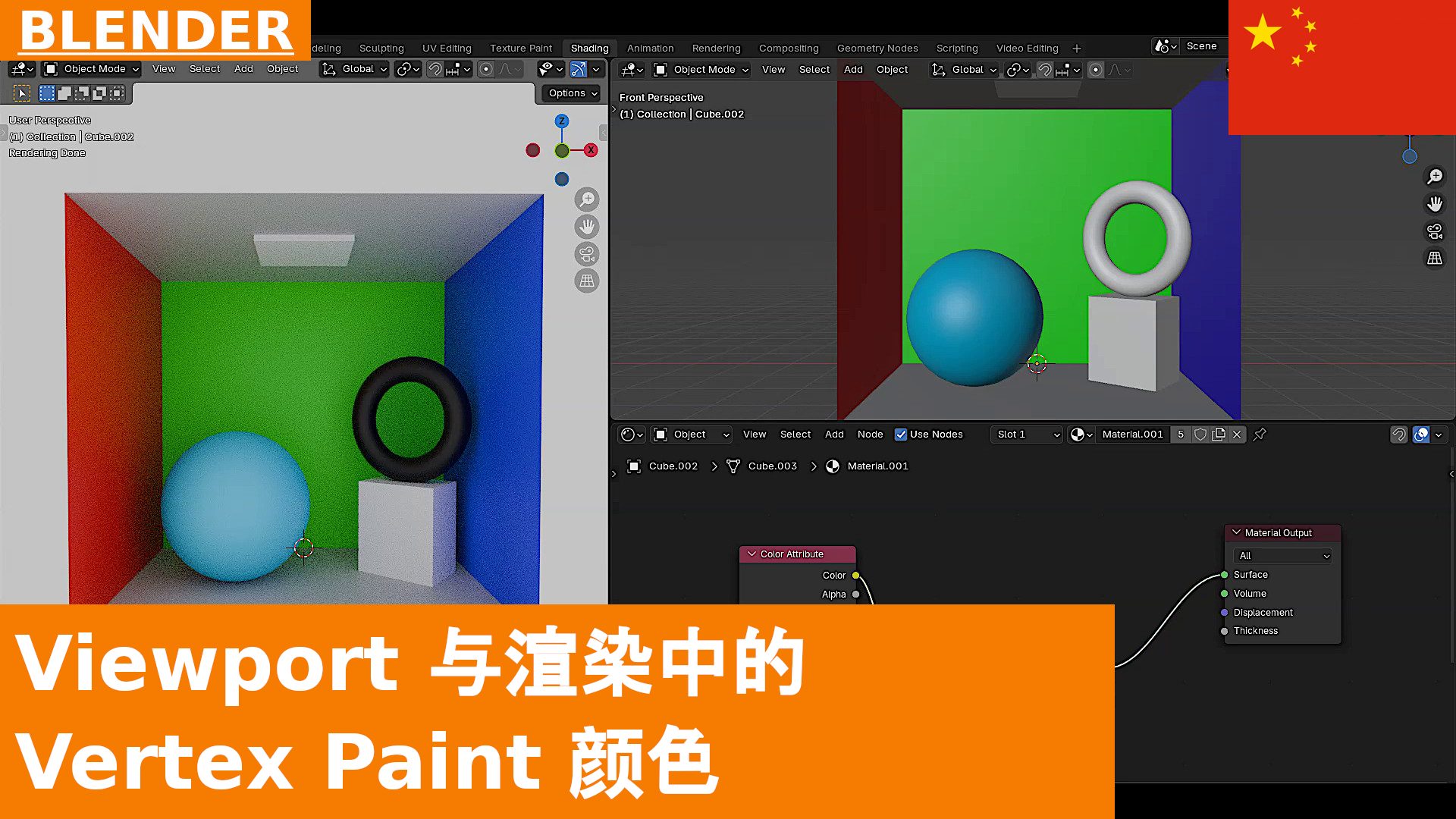Screen dimensions: 1456x819
Task: Choose Invert Selection mode icon
Action: 99,93
